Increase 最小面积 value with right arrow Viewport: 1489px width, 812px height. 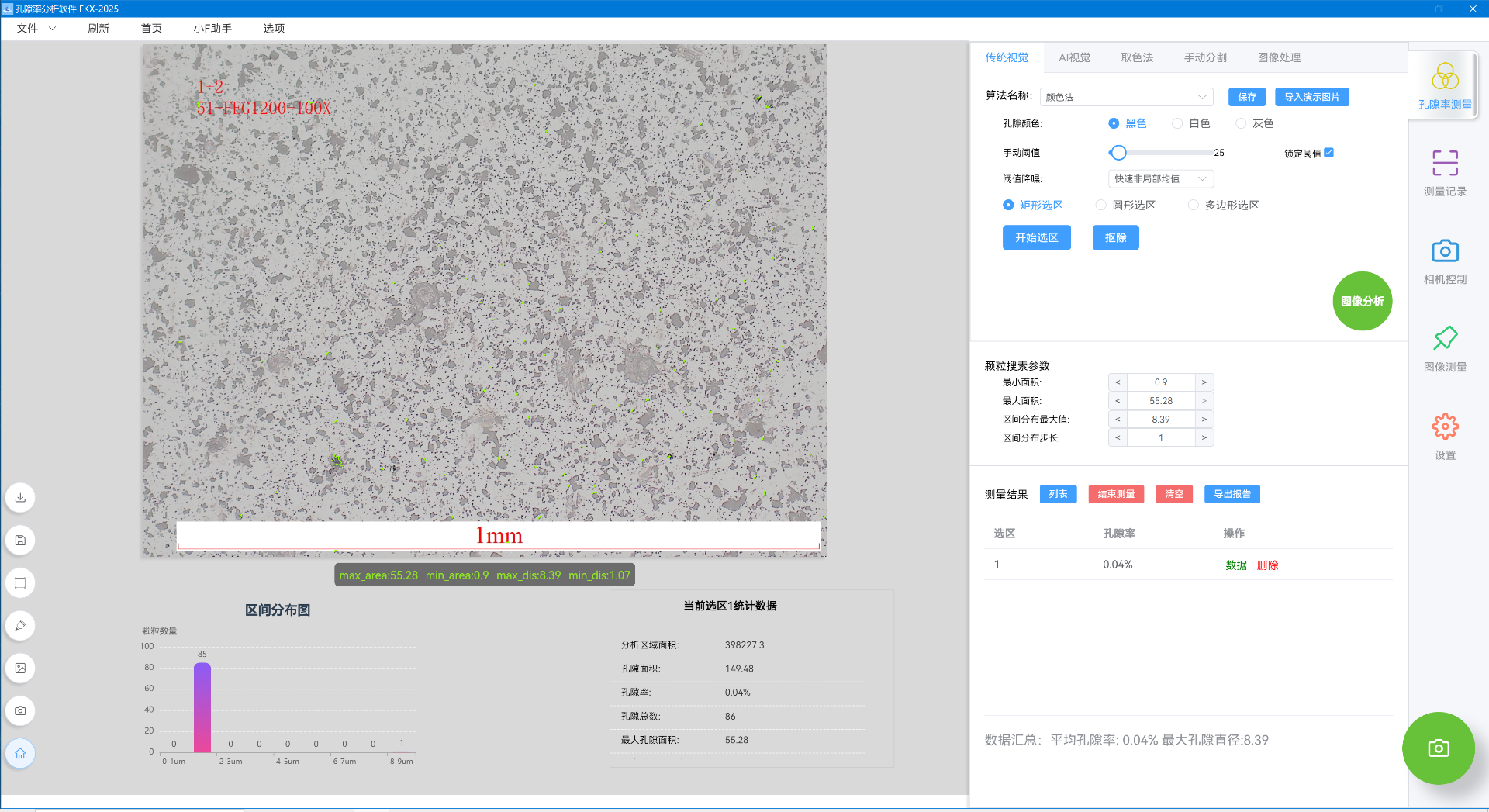click(1204, 382)
